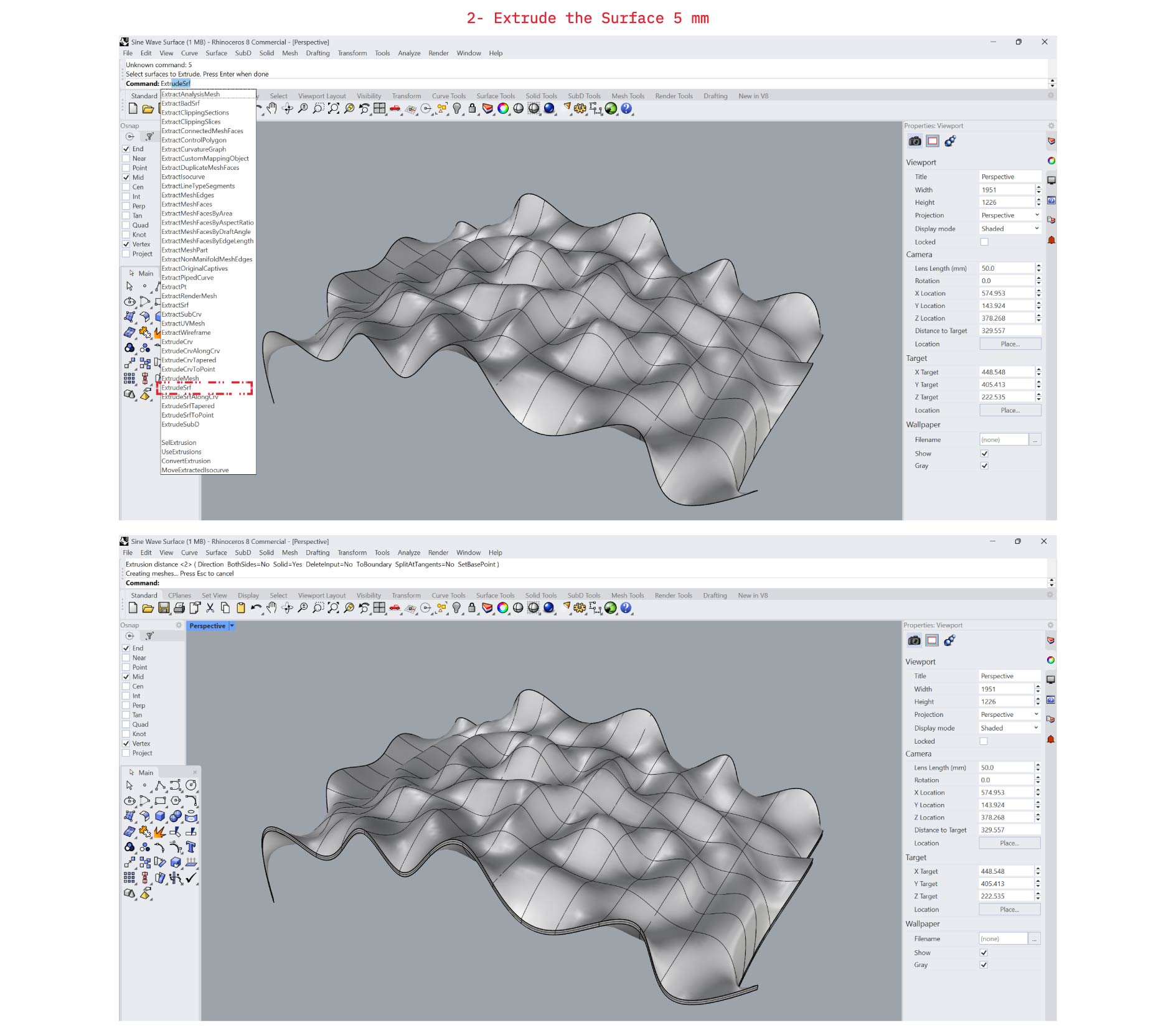Viewport: 1176px width, 1028px height.
Task: Click the camera Location Place button in lower window
Action: [1009, 843]
